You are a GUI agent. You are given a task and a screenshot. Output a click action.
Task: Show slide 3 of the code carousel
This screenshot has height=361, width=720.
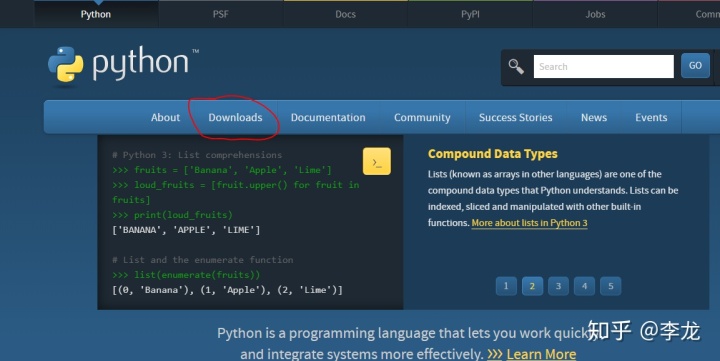point(558,286)
